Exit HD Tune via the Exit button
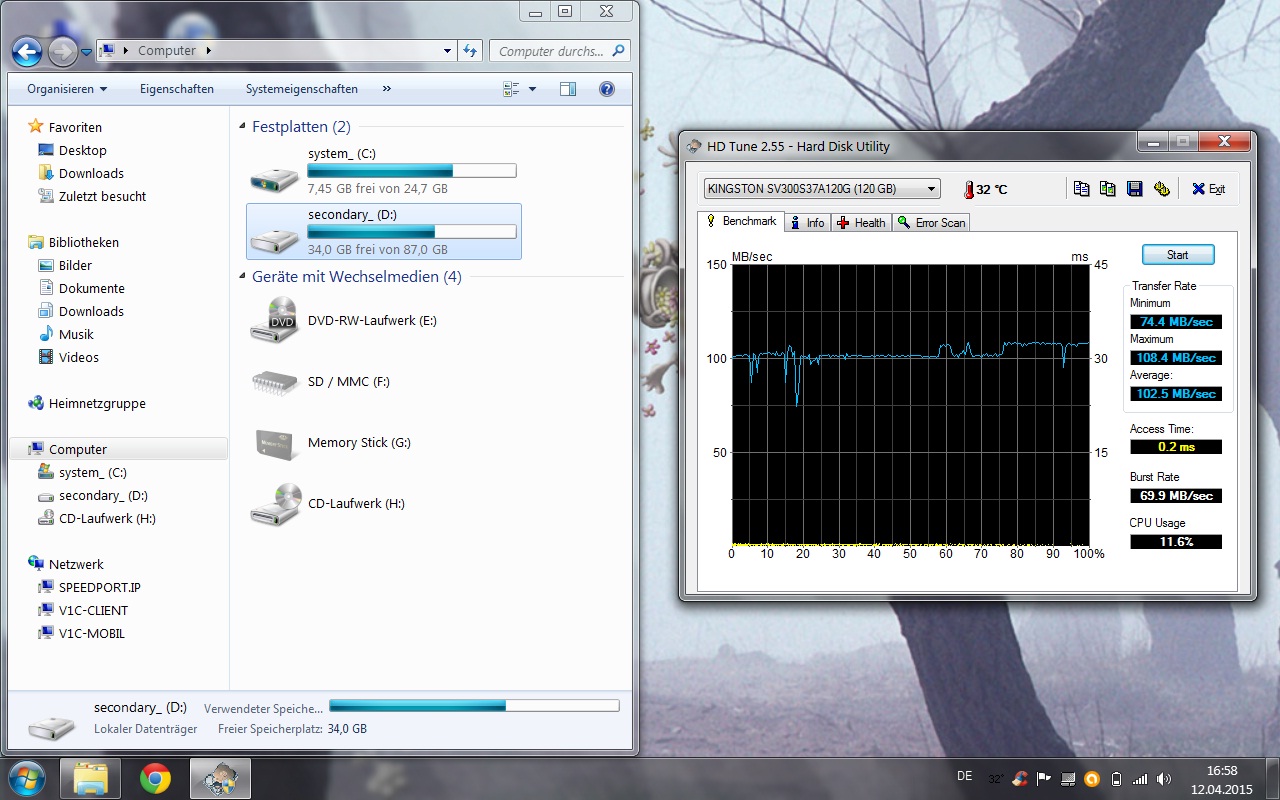Image resolution: width=1280 pixels, height=800 pixels. (1209, 189)
